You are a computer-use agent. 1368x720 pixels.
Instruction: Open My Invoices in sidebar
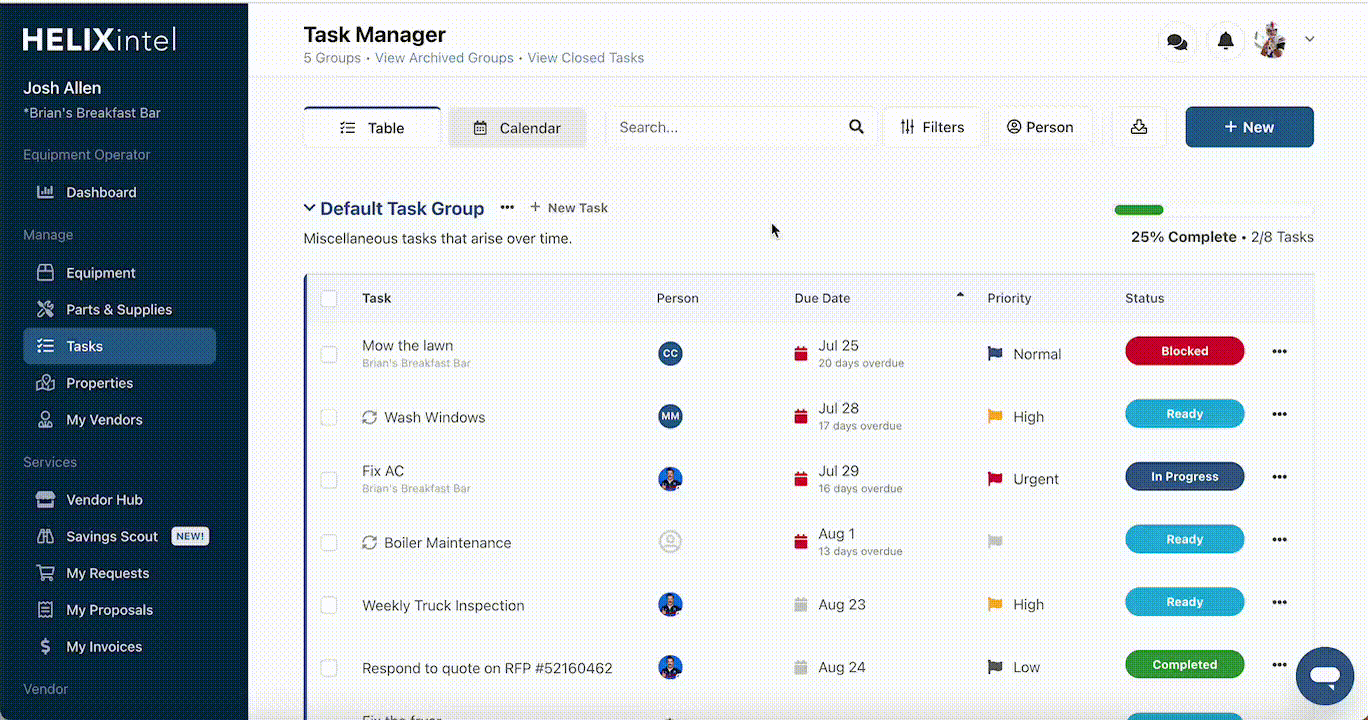(120, 647)
